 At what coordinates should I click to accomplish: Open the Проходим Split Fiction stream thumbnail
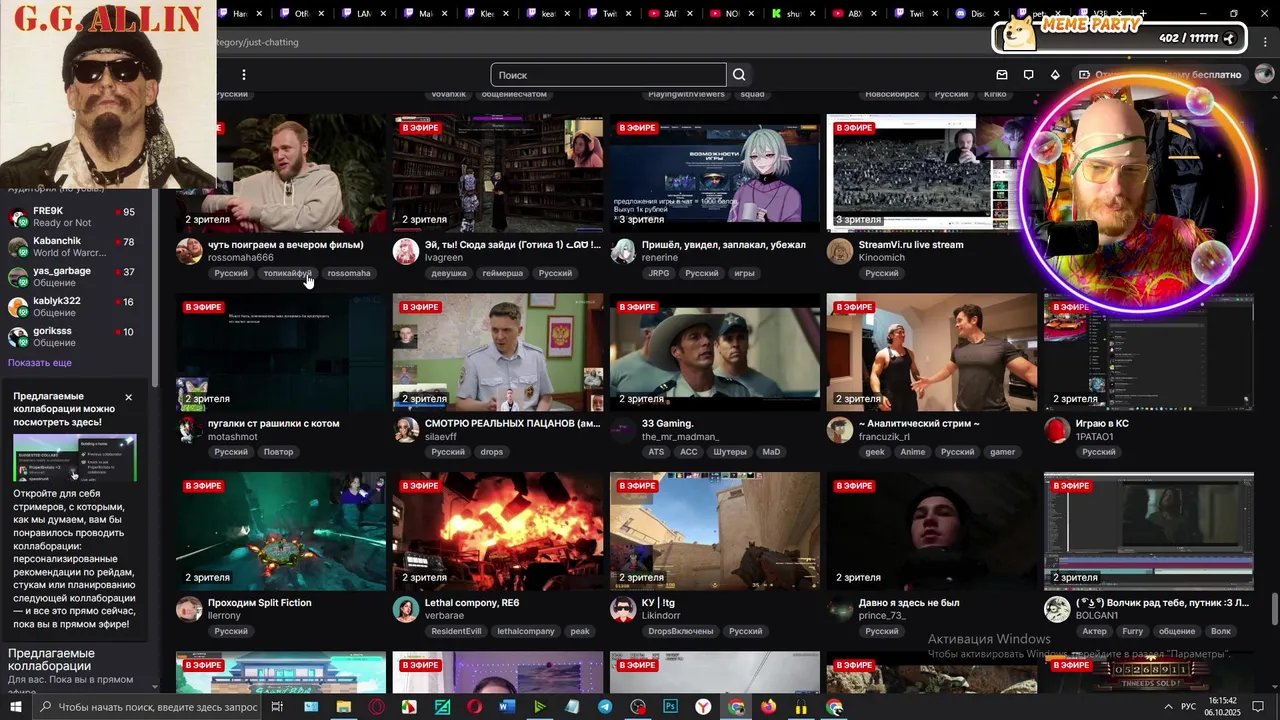[281, 531]
